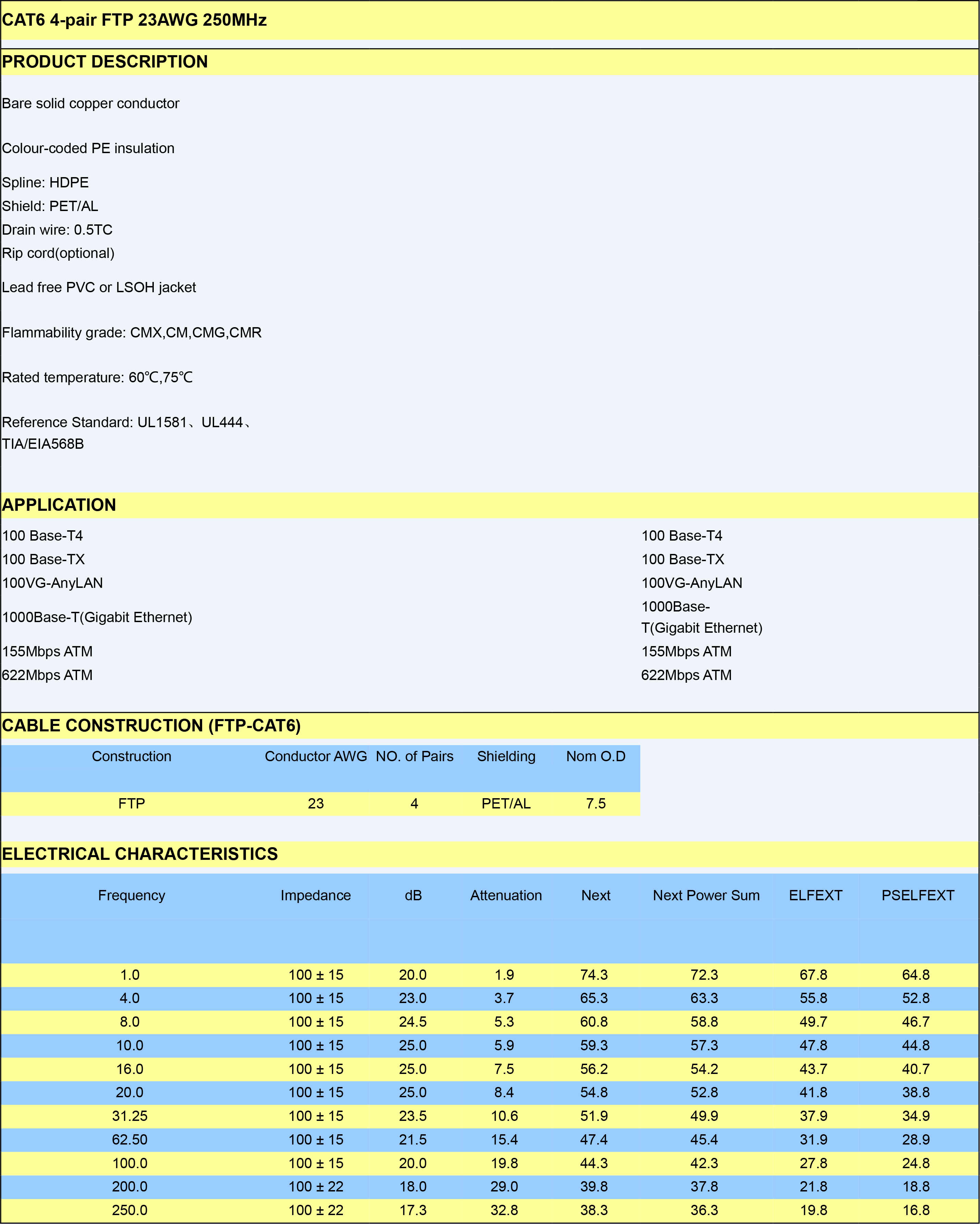Click right column 622Mbps ATM entry
Image resolution: width=980 pixels, height=1224 pixels.
686,676
